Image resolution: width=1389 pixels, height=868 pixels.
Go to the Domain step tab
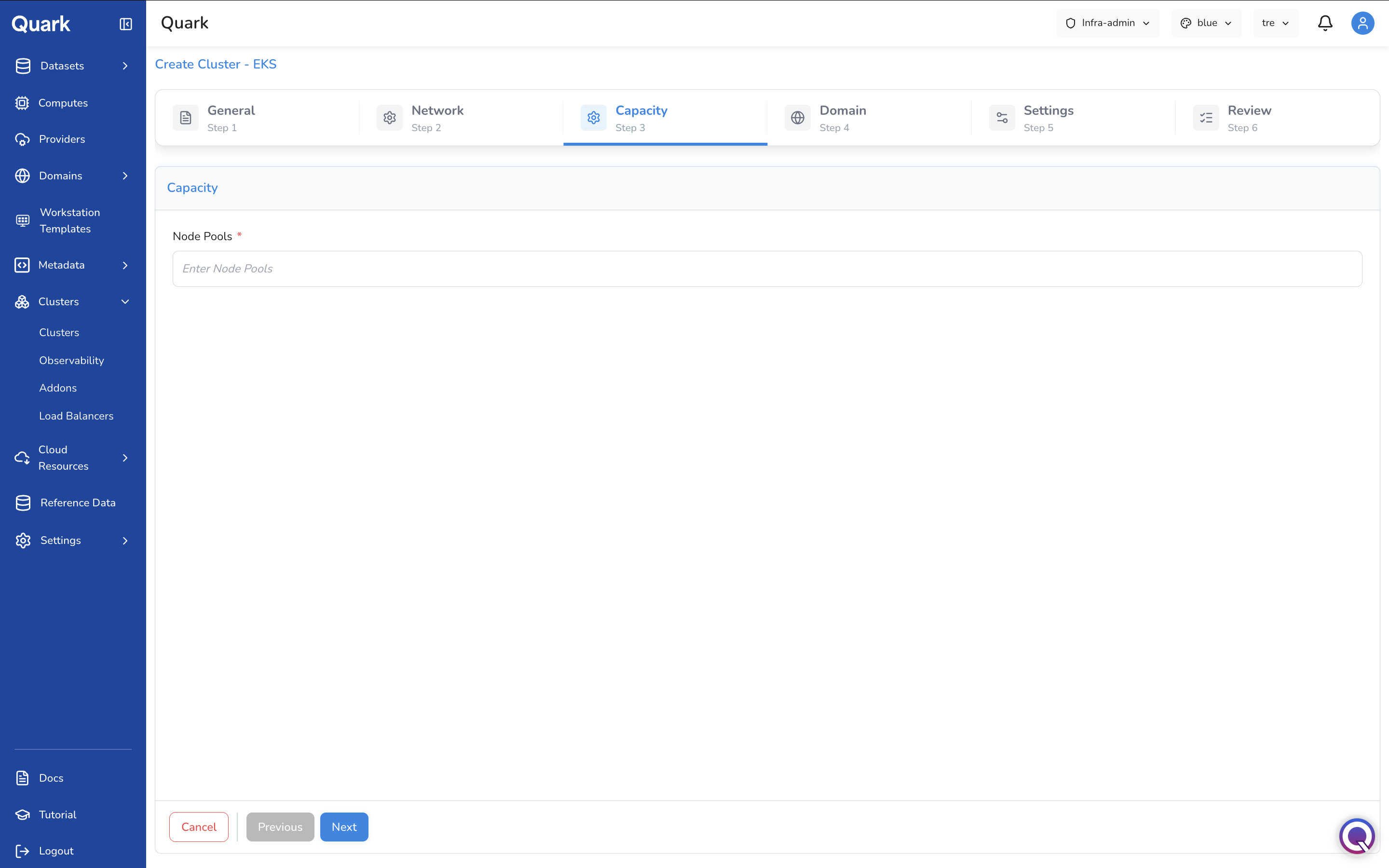click(869, 118)
